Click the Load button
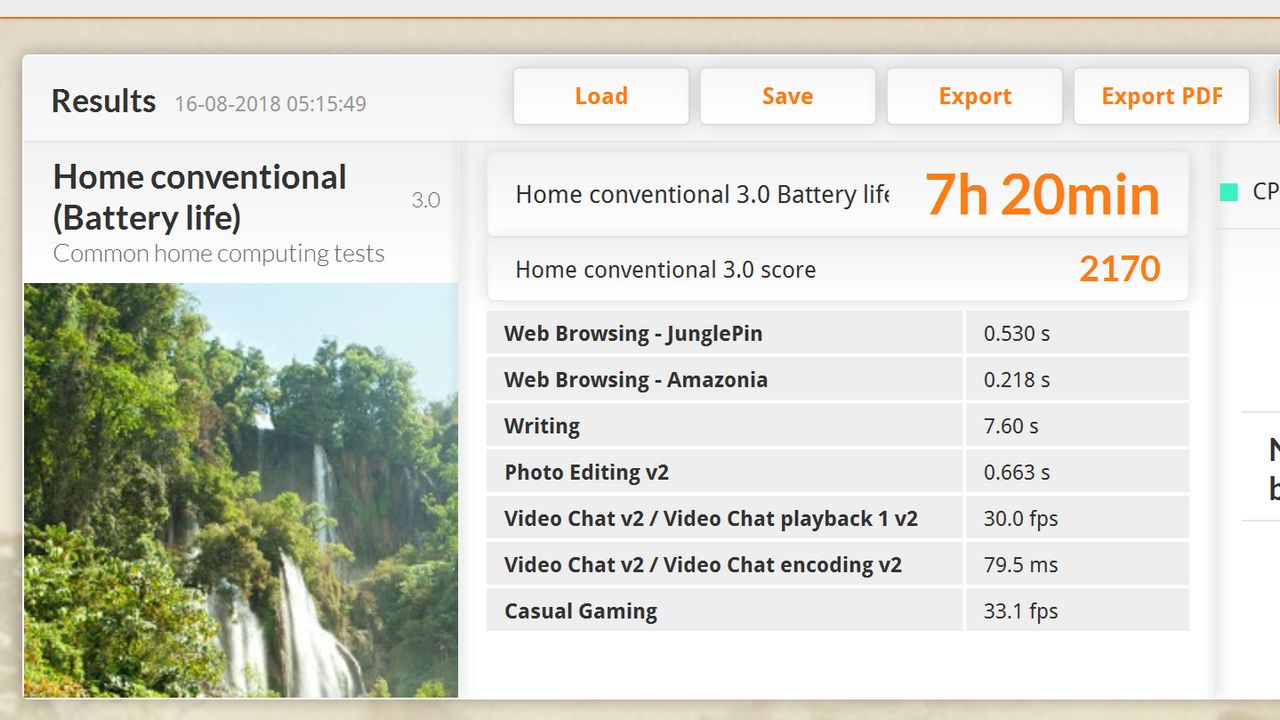The image size is (1280, 720). tap(601, 96)
